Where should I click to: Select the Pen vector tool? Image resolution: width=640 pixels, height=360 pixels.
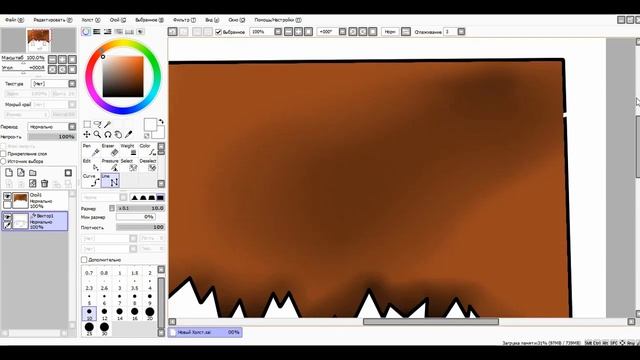(90, 150)
